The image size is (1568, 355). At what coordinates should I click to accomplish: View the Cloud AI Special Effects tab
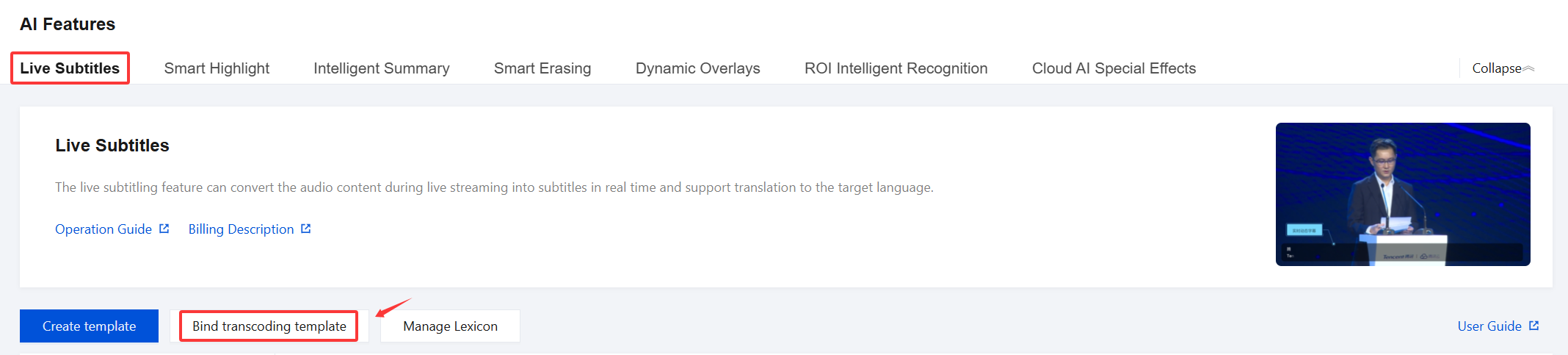(x=1114, y=68)
